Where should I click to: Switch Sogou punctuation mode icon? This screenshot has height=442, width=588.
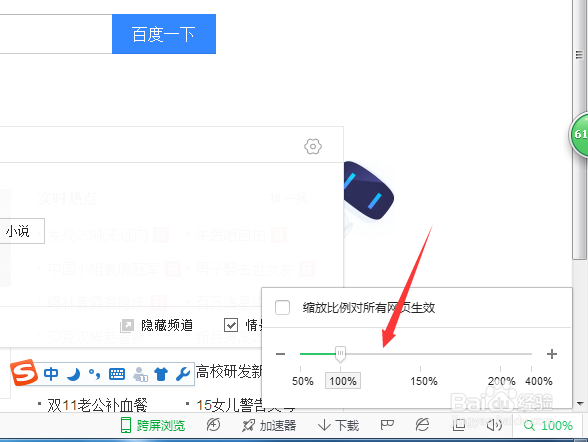(94, 374)
